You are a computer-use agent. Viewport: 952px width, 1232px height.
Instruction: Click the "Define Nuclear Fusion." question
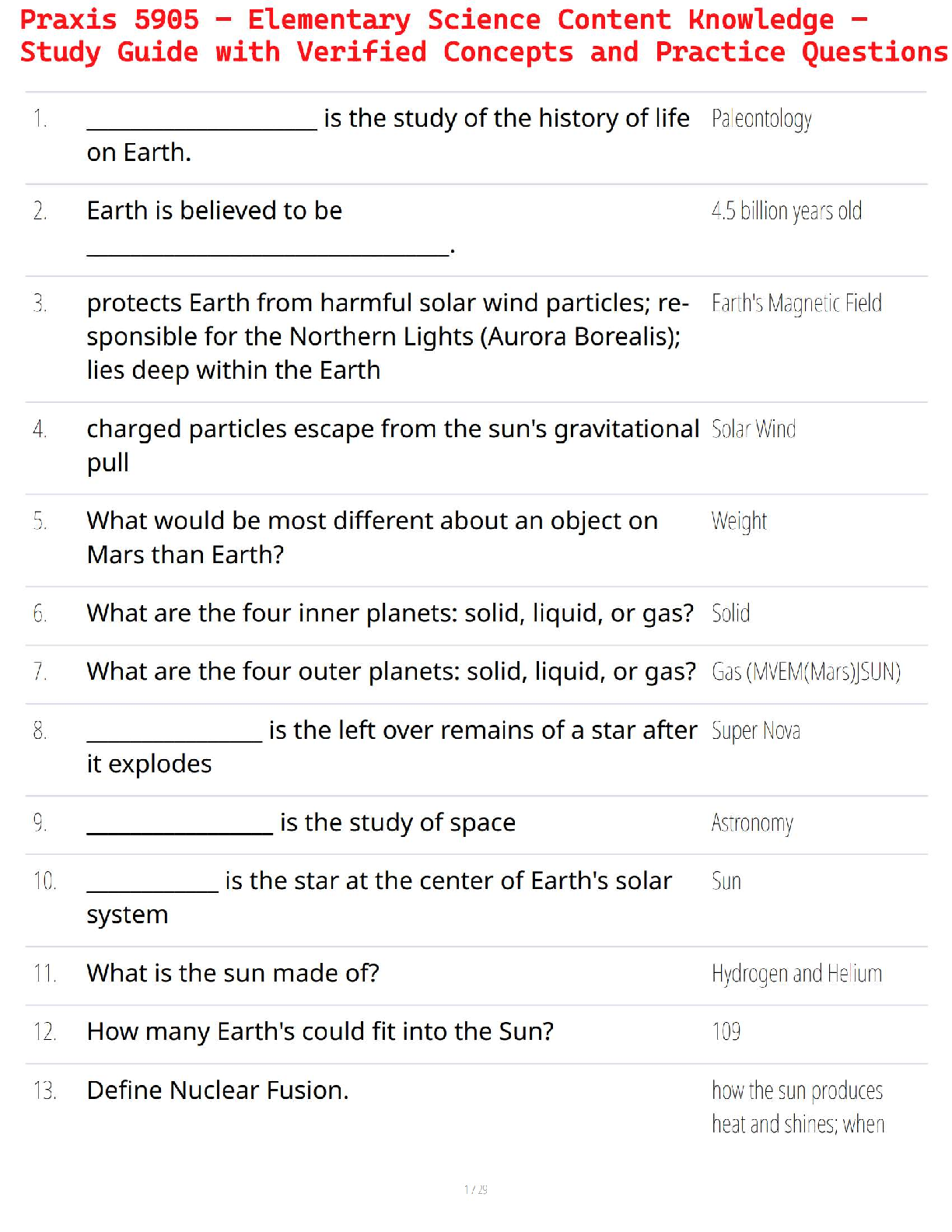tap(218, 1090)
